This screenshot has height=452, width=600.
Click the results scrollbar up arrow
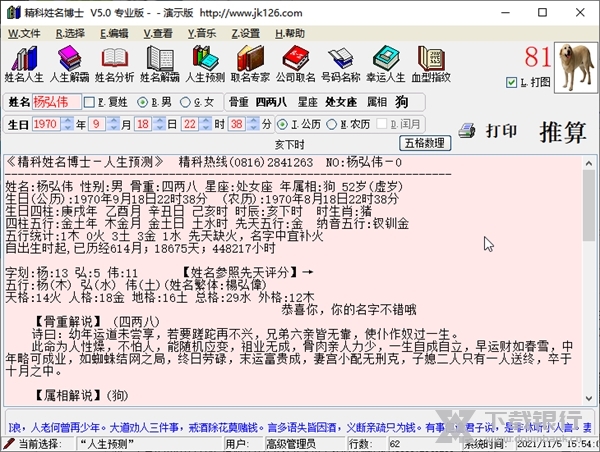pyautogui.click(x=589, y=164)
